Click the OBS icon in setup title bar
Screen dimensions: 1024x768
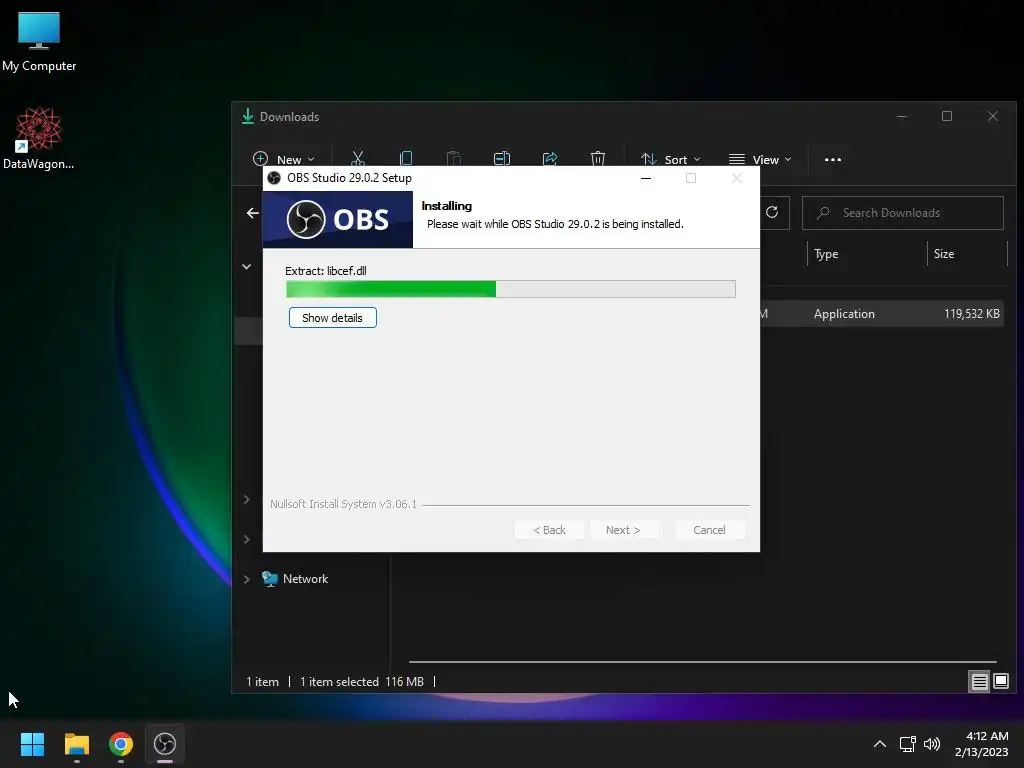(274, 178)
